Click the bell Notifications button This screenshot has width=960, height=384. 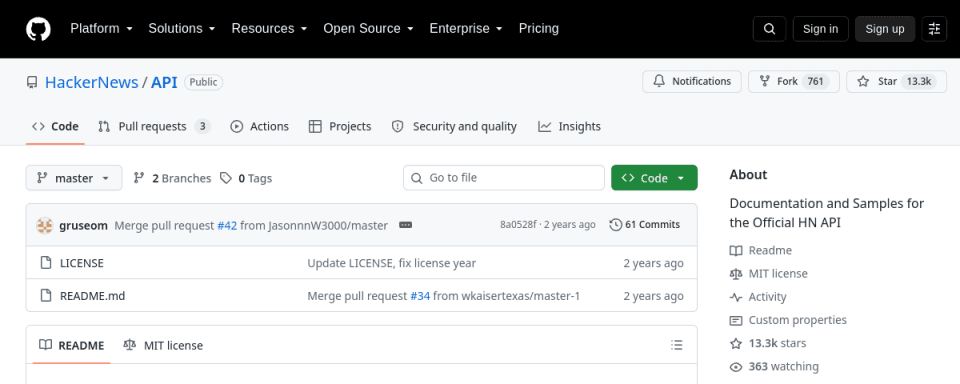click(692, 81)
